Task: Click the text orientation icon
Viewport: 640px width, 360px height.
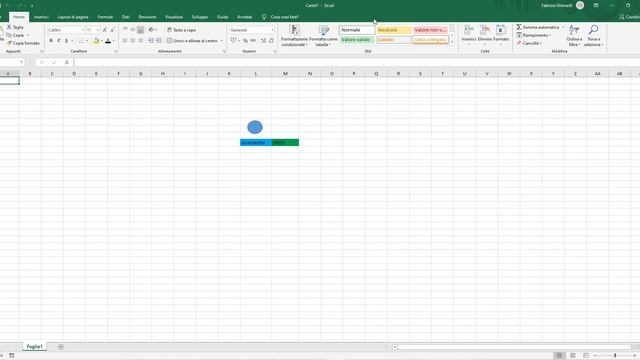Action: (151, 30)
